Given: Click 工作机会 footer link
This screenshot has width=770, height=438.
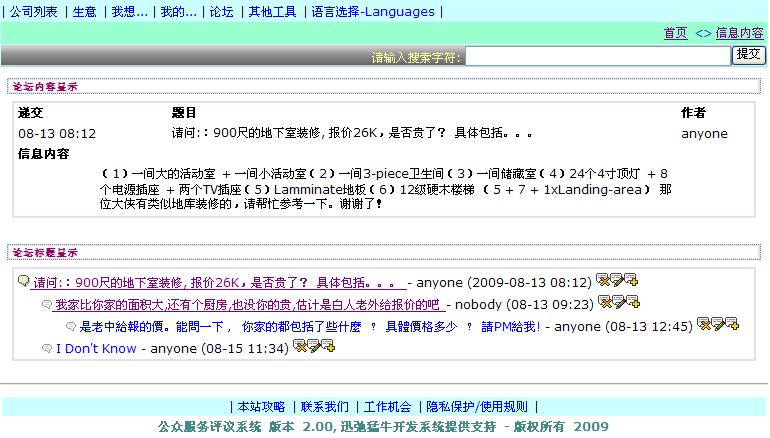Looking at the screenshot, I should coord(387,407).
